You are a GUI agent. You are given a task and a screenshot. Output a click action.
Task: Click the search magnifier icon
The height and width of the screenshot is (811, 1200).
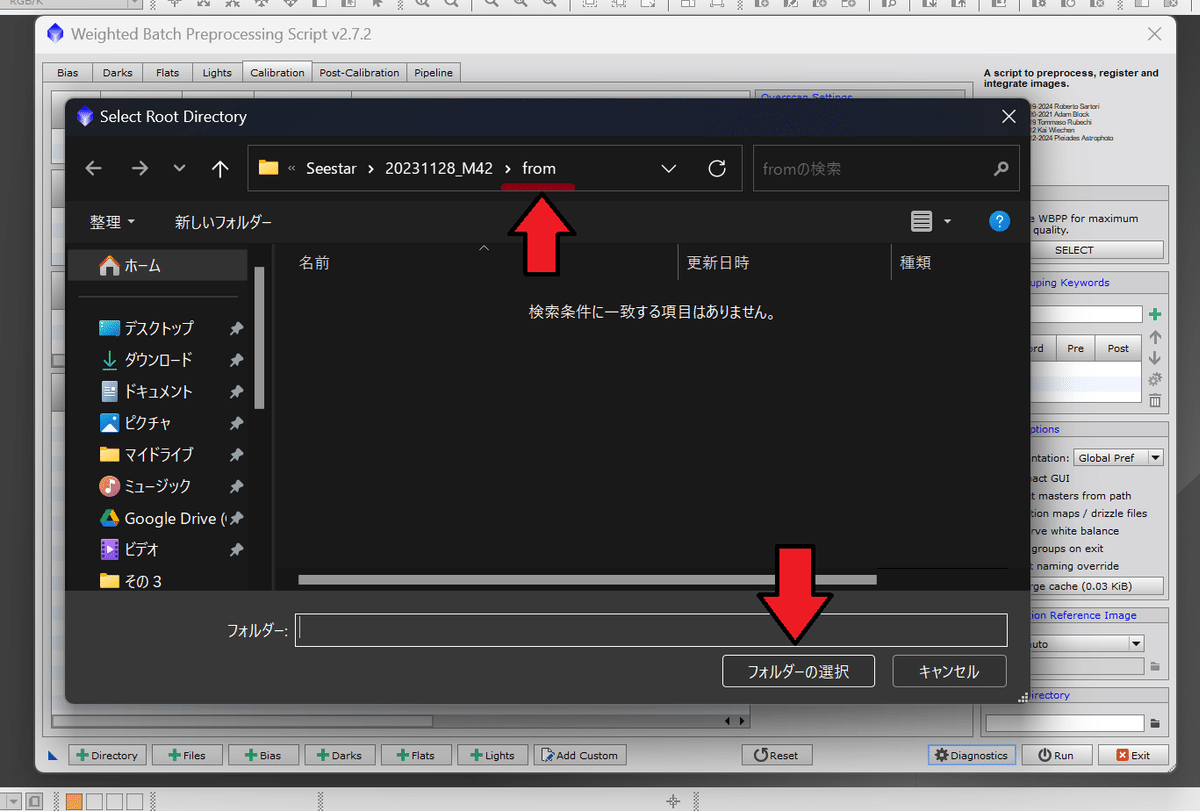point(1001,169)
